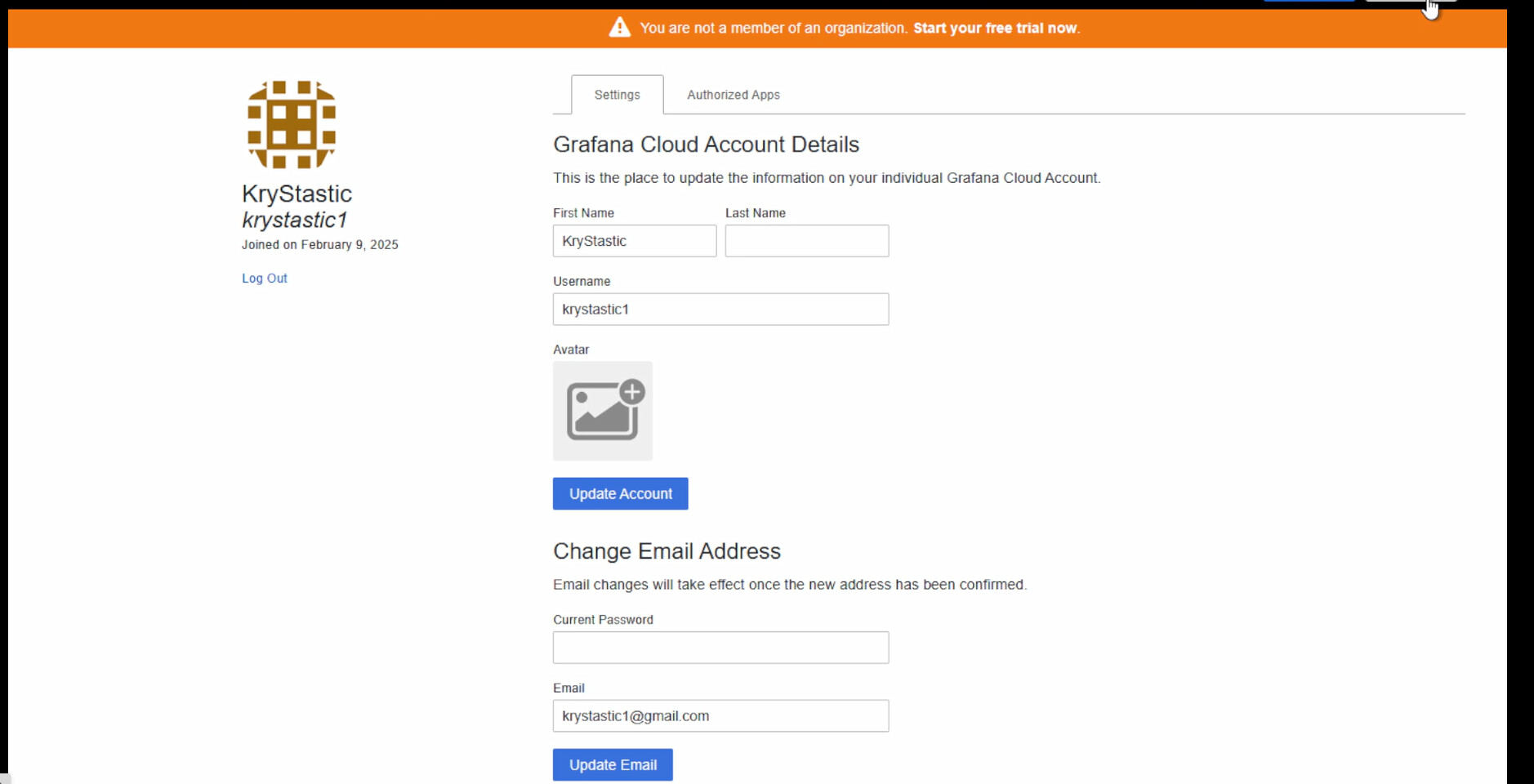Screen dimensions: 1534x784
Task: Click the Update Email button
Action: point(613,765)
